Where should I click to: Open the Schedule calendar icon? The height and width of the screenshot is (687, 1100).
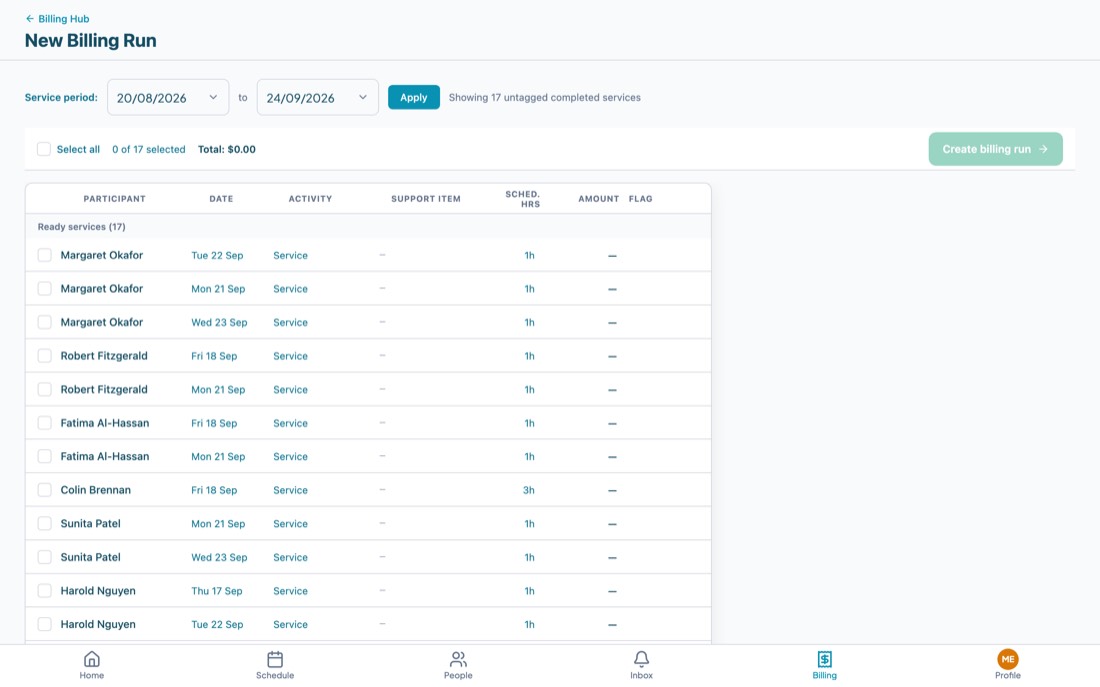[275, 659]
